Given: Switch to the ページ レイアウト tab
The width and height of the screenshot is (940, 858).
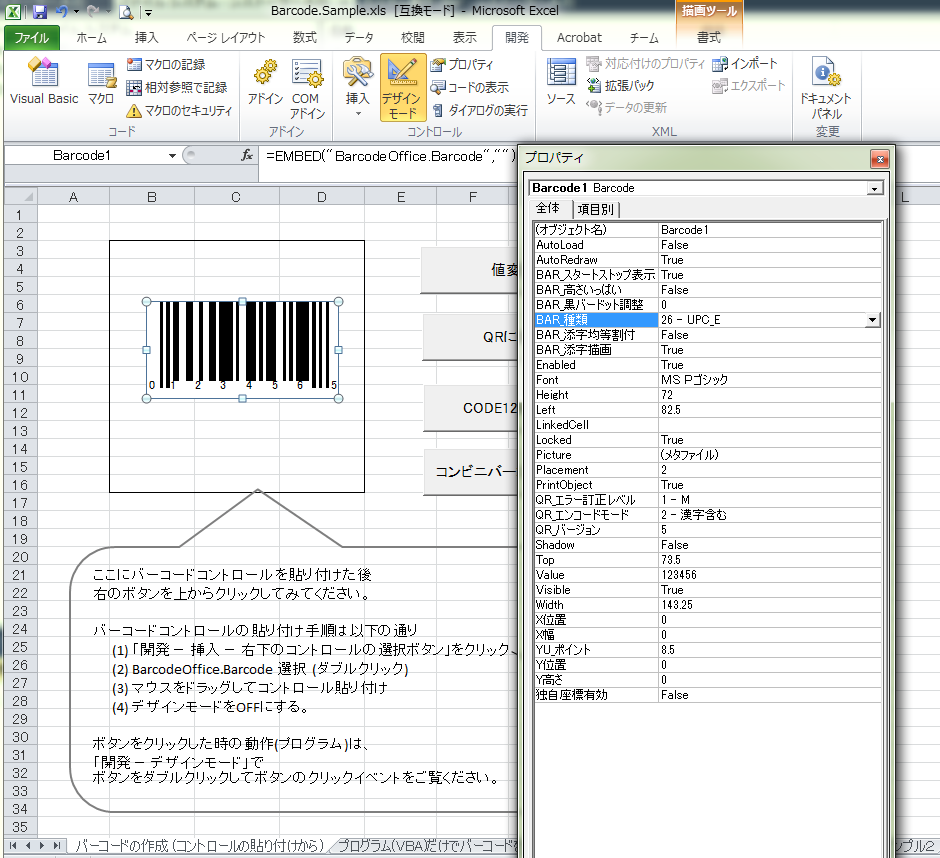Looking at the screenshot, I should [x=225, y=38].
